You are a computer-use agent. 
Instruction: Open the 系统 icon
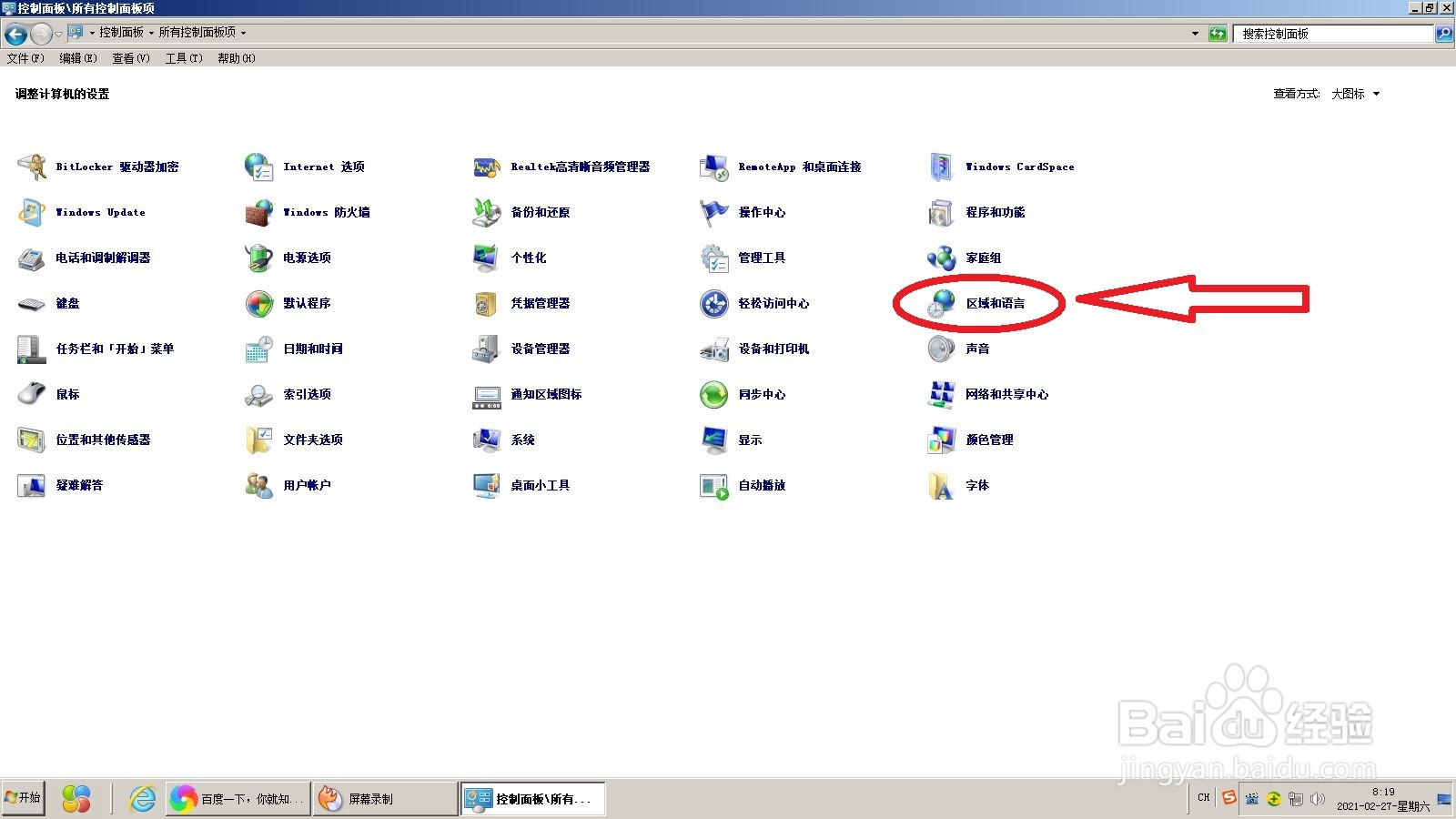487,440
